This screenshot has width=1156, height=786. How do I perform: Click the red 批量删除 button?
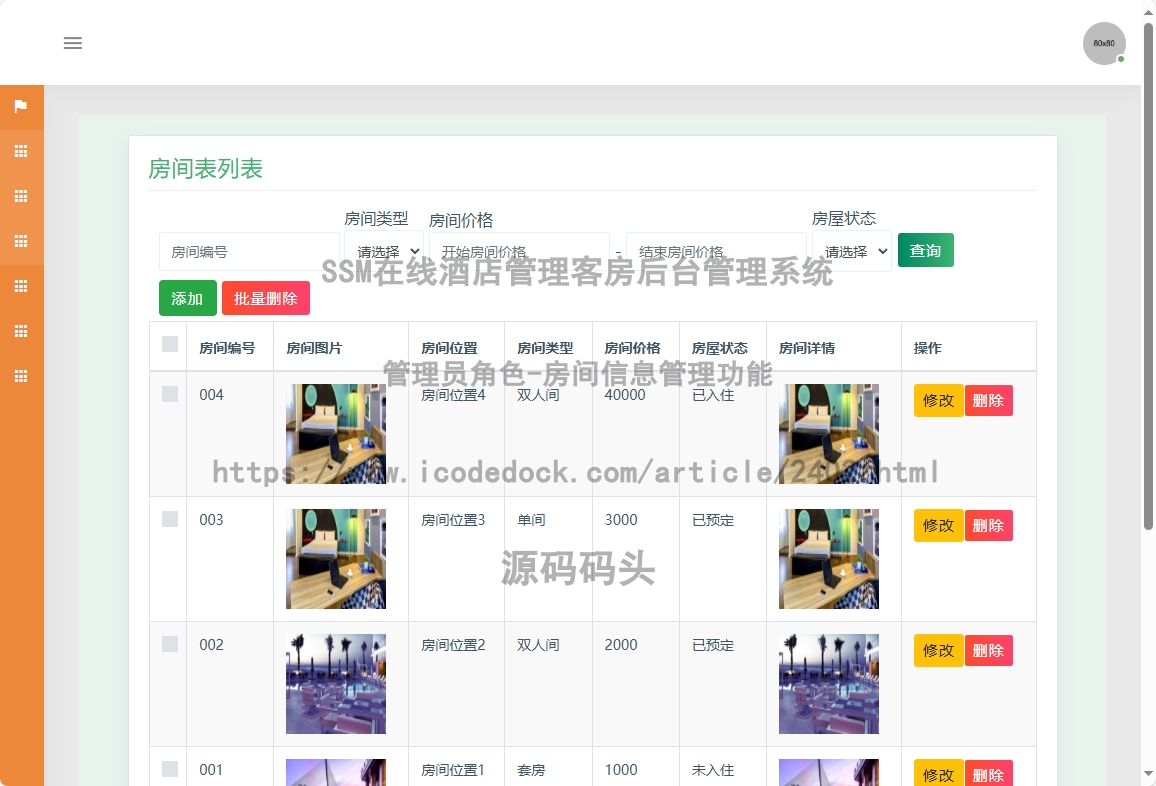tap(265, 299)
